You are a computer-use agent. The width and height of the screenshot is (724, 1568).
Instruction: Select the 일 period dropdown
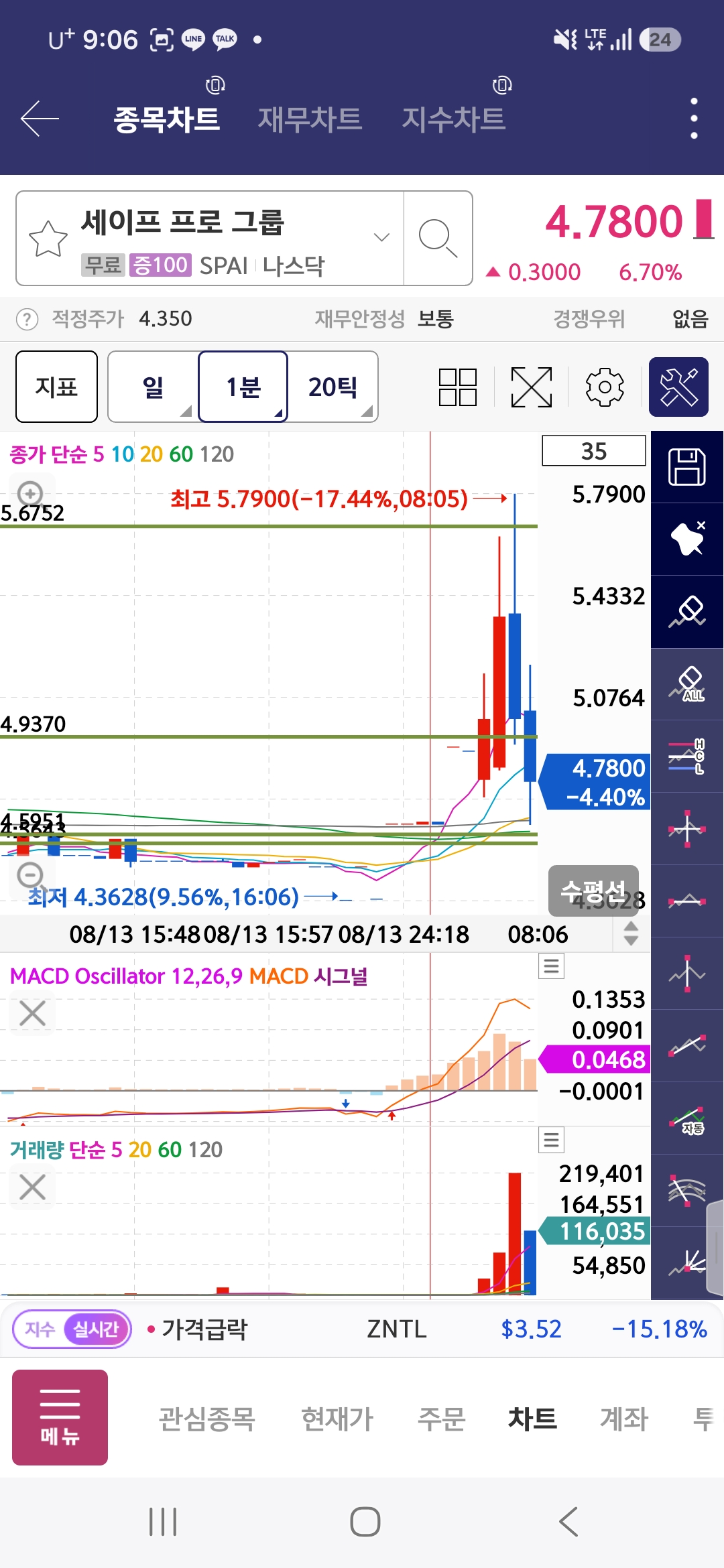click(153, 387)
